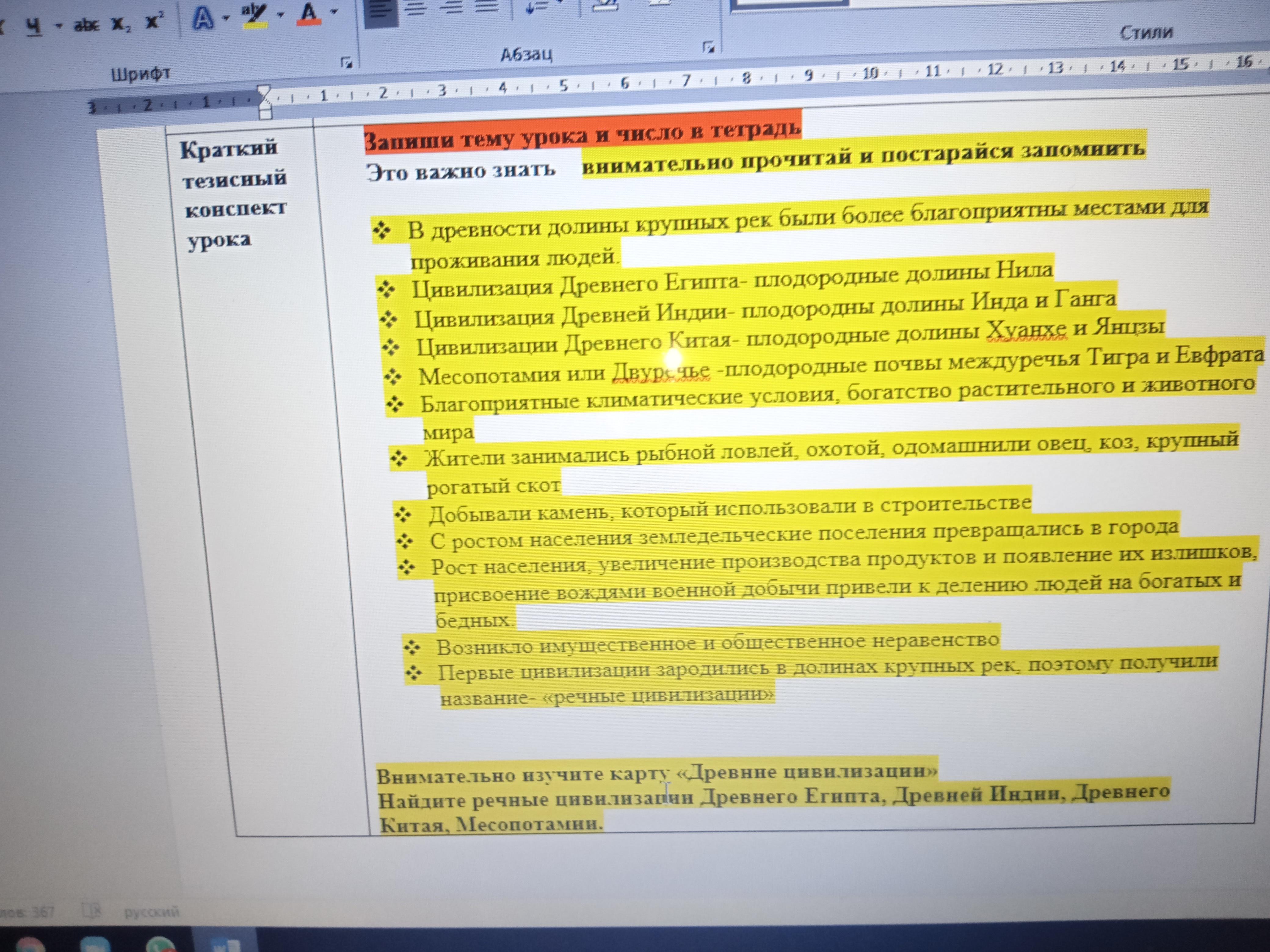Align paragraph text to the right
Viewport: 1270px width, 952px height.
[x=454, y=7]
